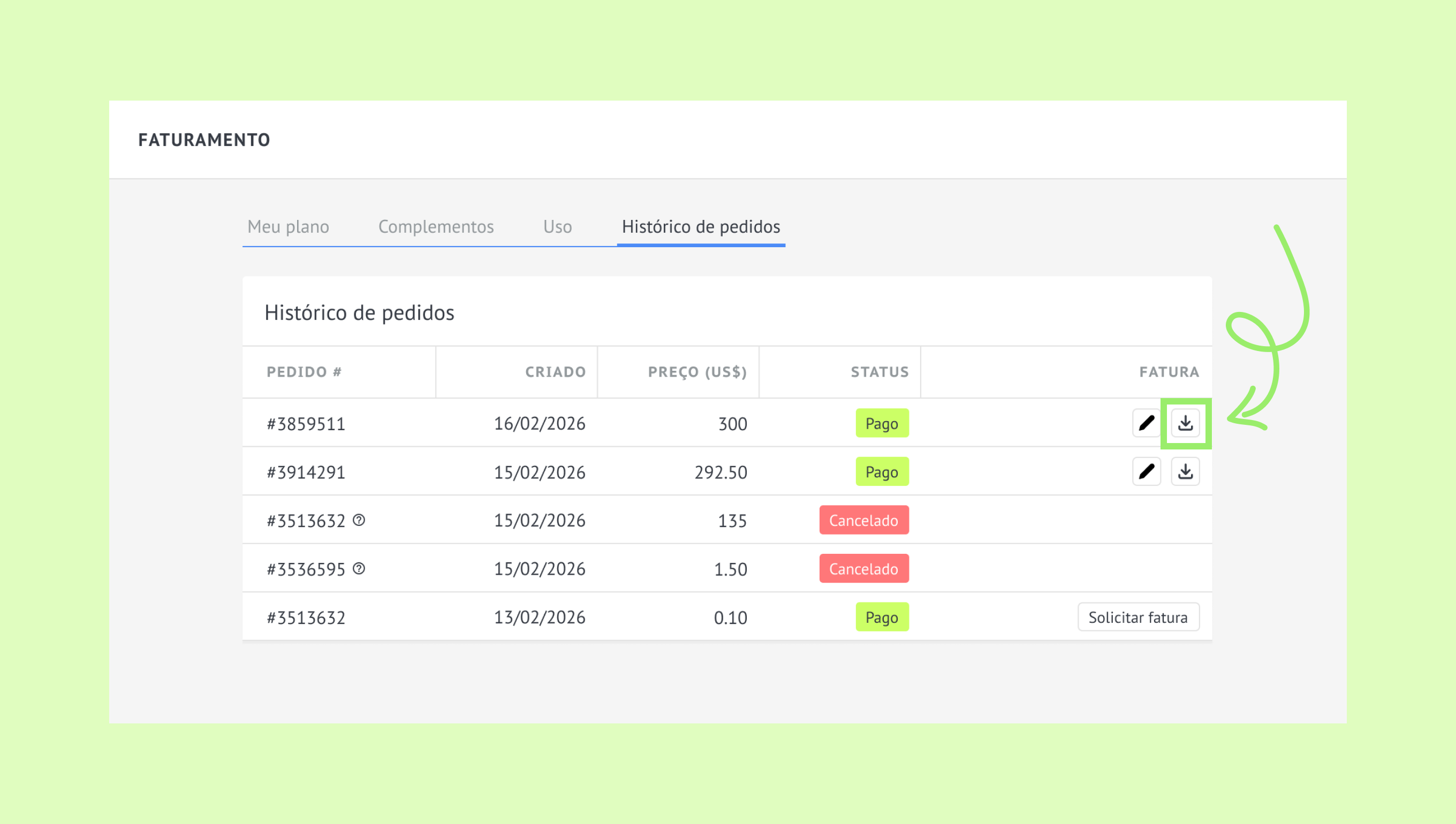Screen dimensions: 1456x824
Task: Select the Histórico de pedidos tab
Action: coord(701,226)
